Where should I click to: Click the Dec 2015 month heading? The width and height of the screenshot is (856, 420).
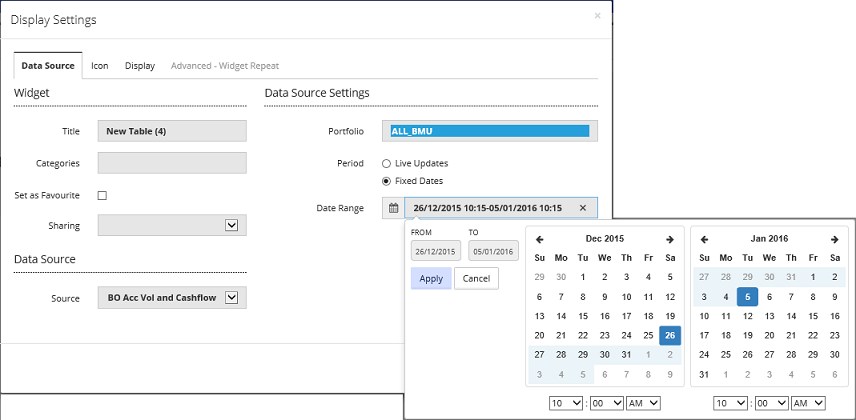pyautogui.click(x=605, y=239)
